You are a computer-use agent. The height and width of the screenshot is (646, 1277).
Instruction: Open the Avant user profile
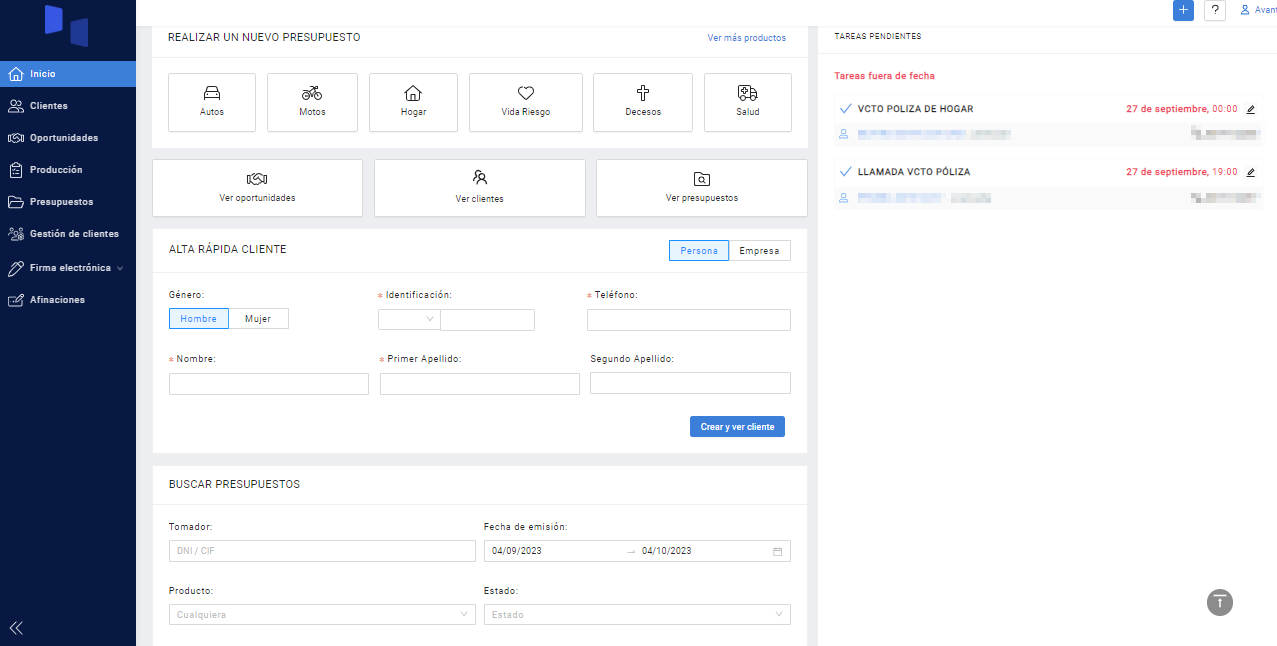tap(1258, 10)
